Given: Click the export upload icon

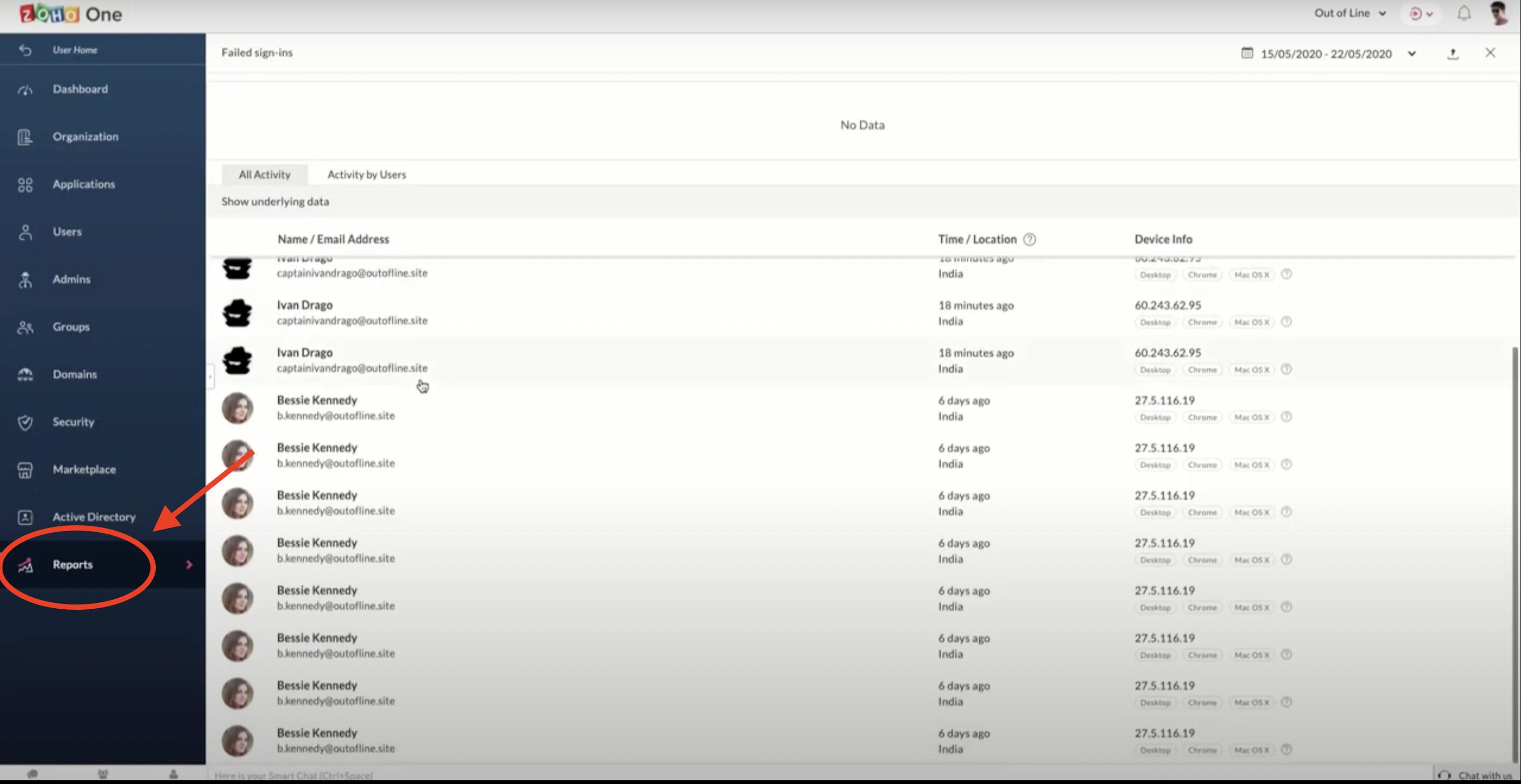Looking at the screenshot, I should point(1452,54).
